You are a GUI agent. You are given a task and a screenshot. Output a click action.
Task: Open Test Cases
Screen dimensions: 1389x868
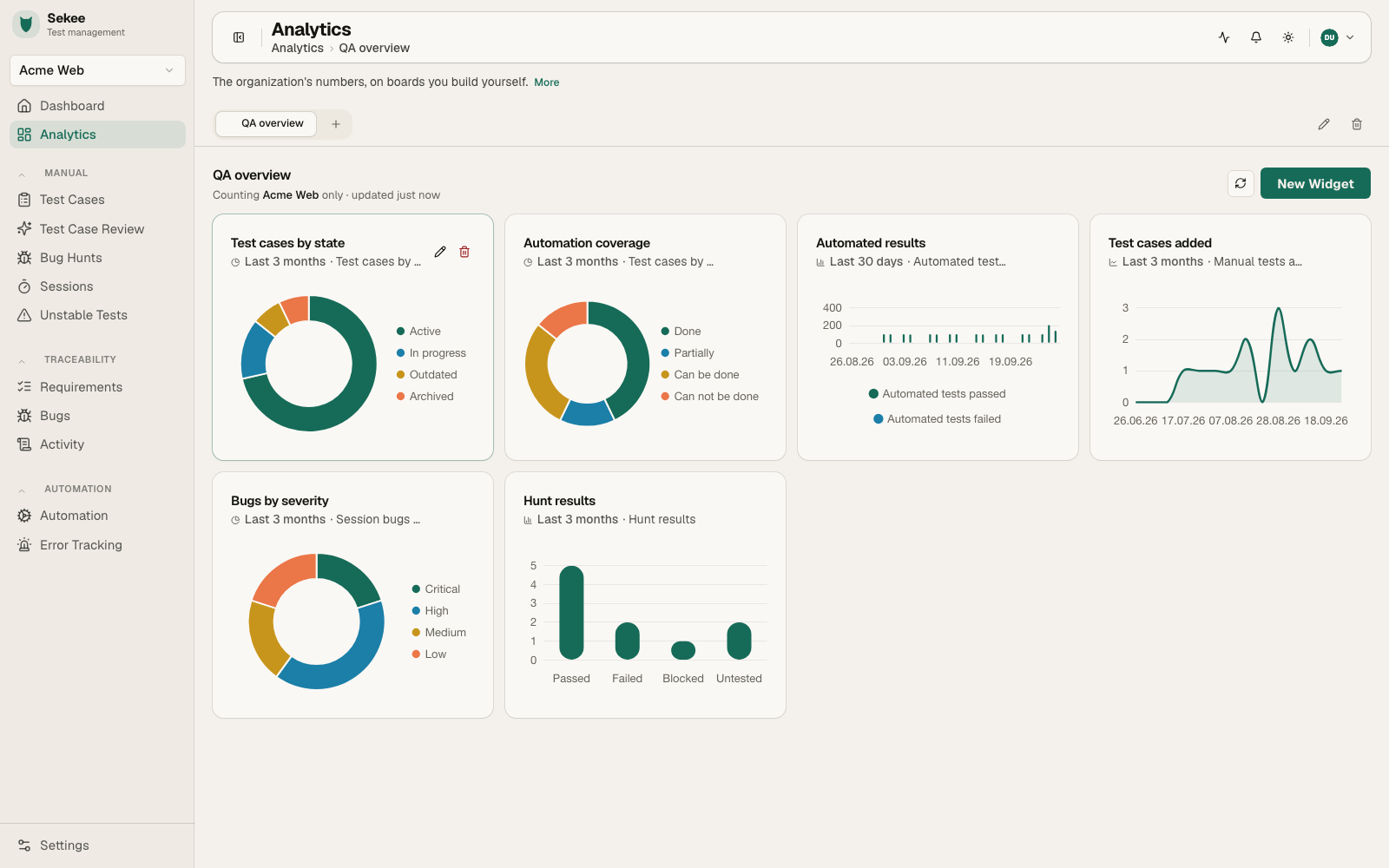click(x=97, y=200)
